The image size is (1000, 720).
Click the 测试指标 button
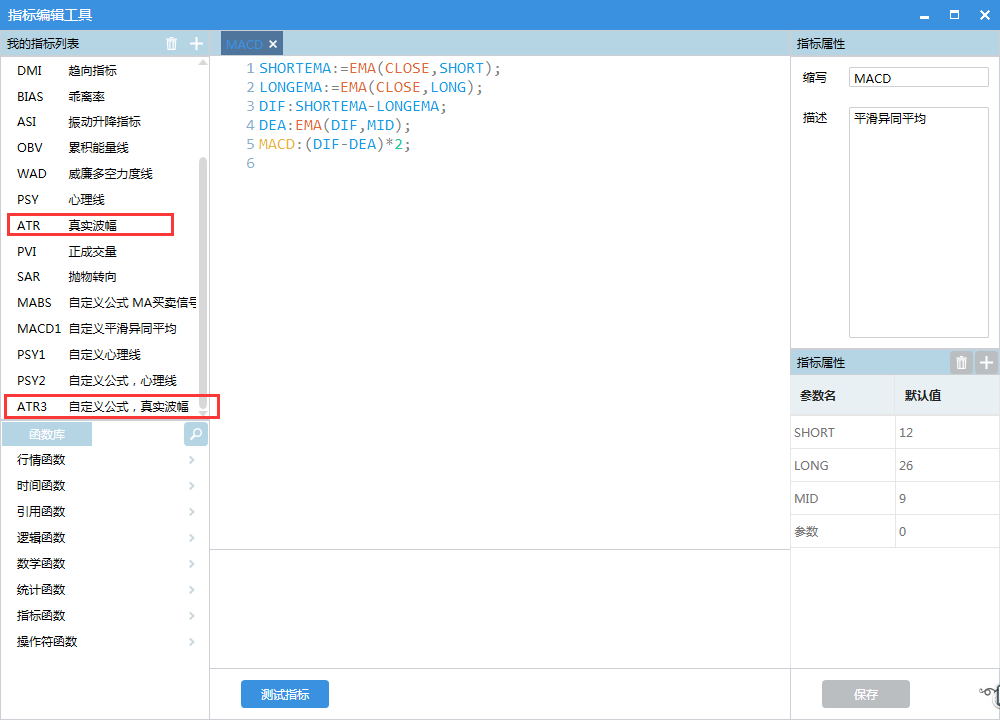[x=284, y=694]
